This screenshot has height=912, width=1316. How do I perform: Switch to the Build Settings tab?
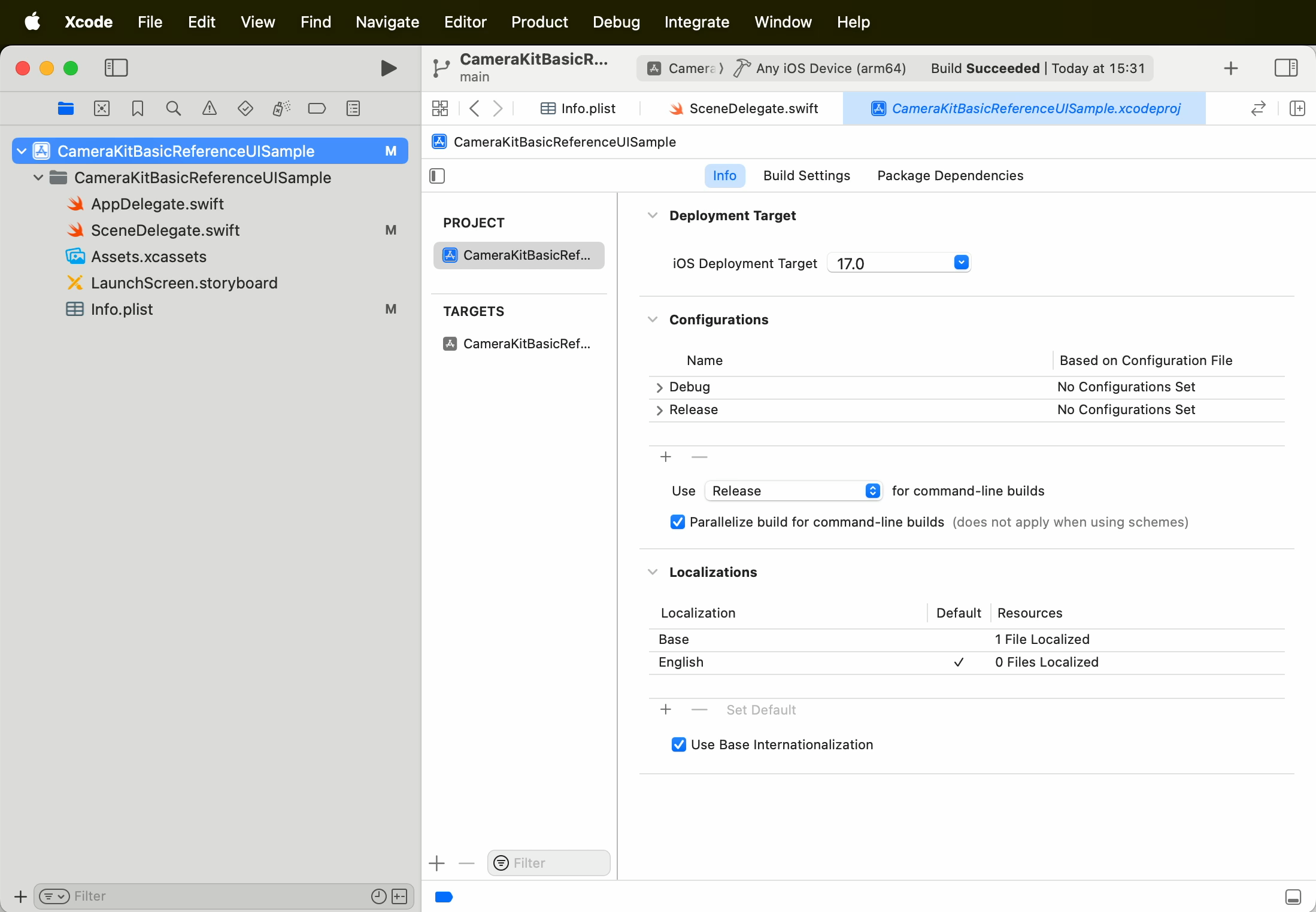[806, 175]
